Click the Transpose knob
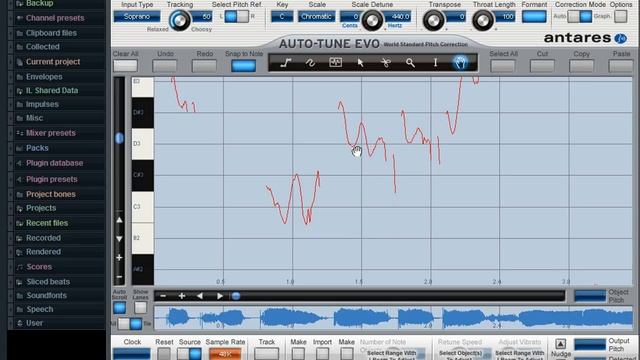 pyautogui.click(x=433, y=20)
